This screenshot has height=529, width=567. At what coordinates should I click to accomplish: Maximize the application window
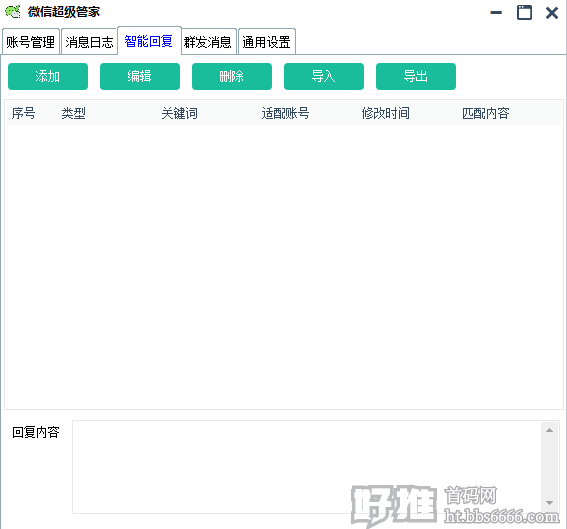point(524,13)
